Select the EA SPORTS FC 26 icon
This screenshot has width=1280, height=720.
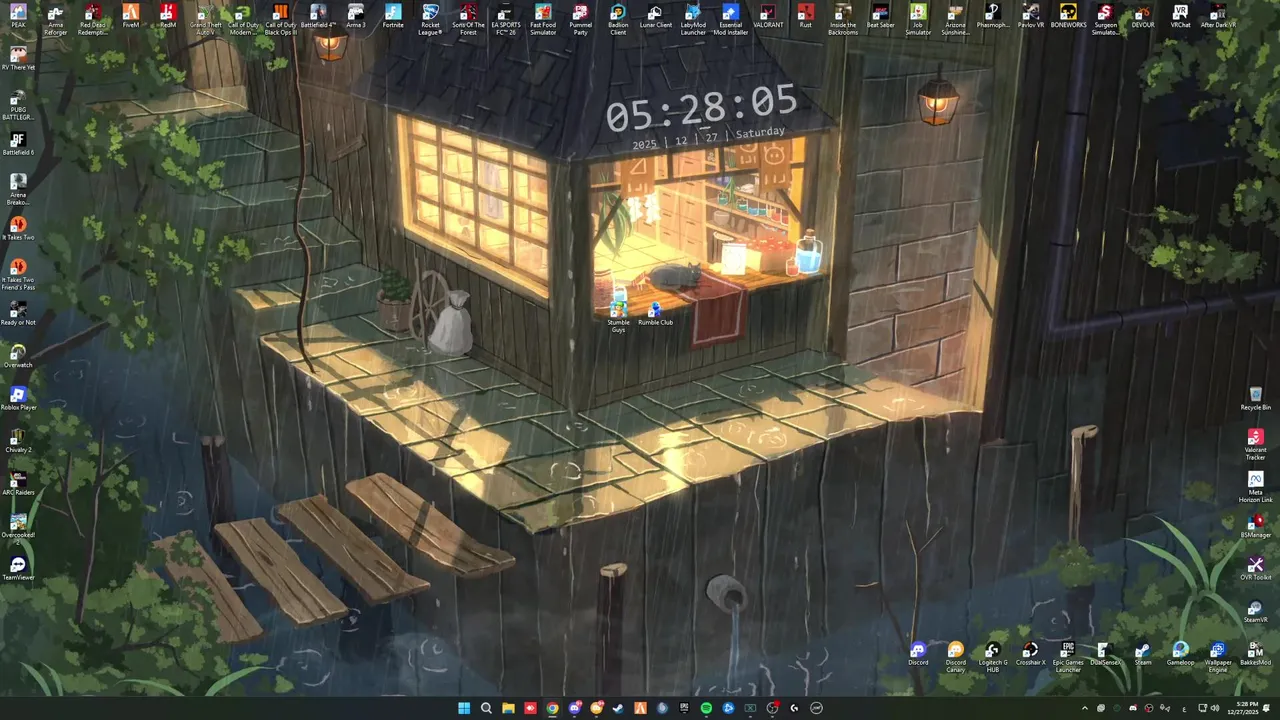pos(506,20)
